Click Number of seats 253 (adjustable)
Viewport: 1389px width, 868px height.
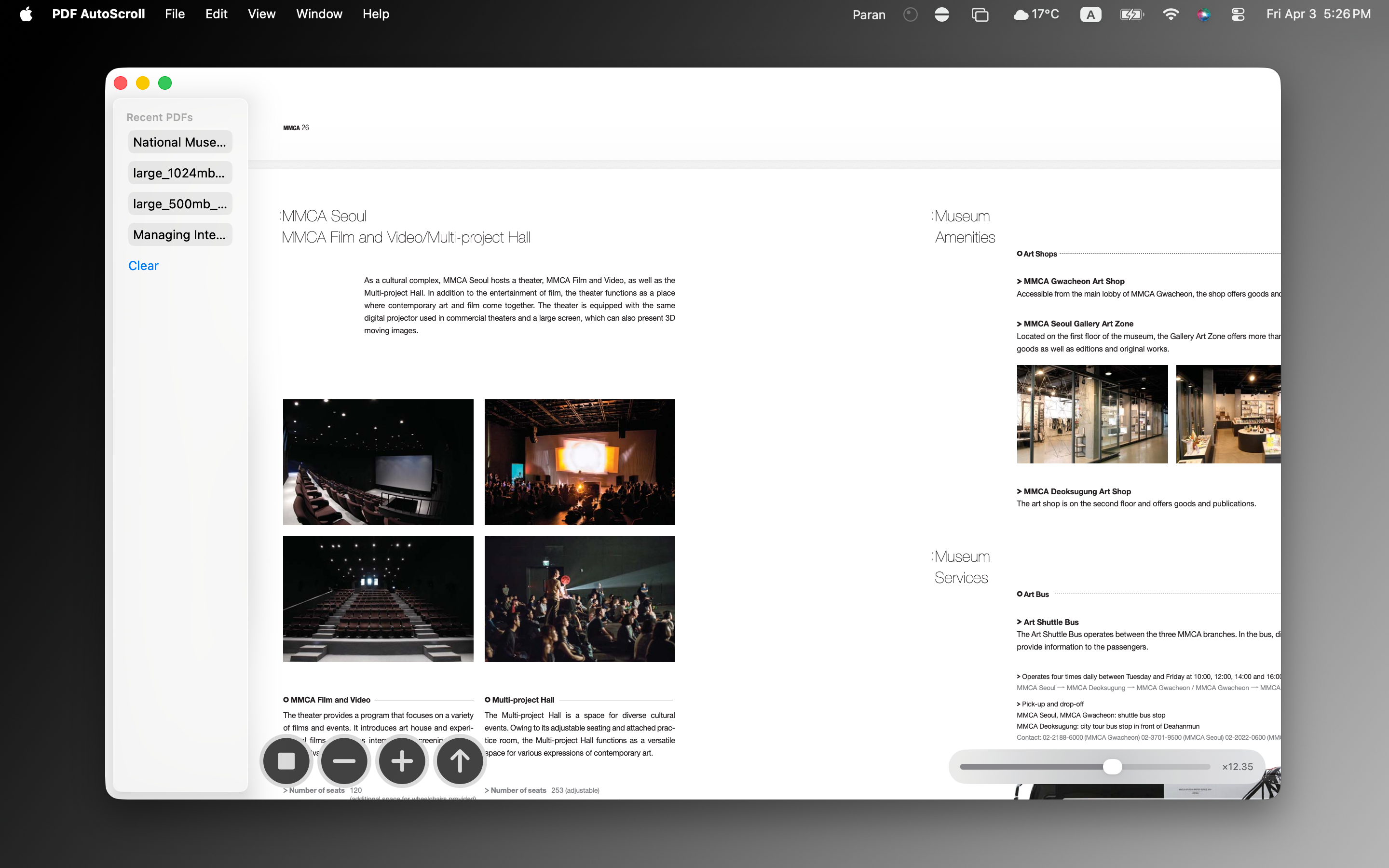coord(542,790)
